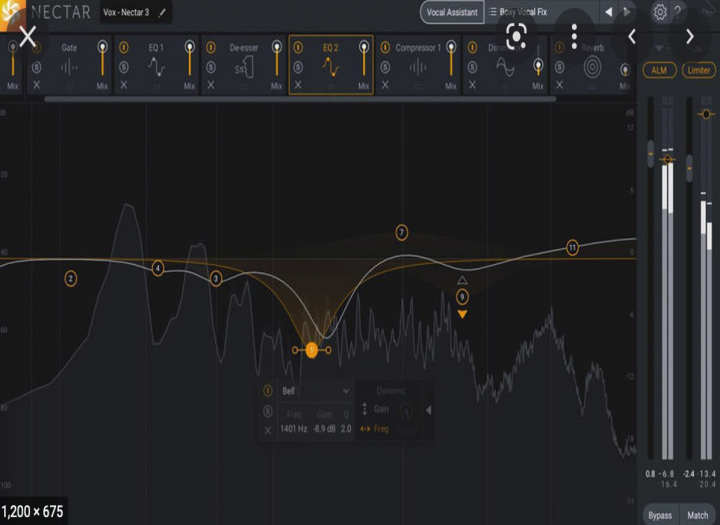Select the Reverb module tab
The image size is (720, 525).
tap(593, 64)
